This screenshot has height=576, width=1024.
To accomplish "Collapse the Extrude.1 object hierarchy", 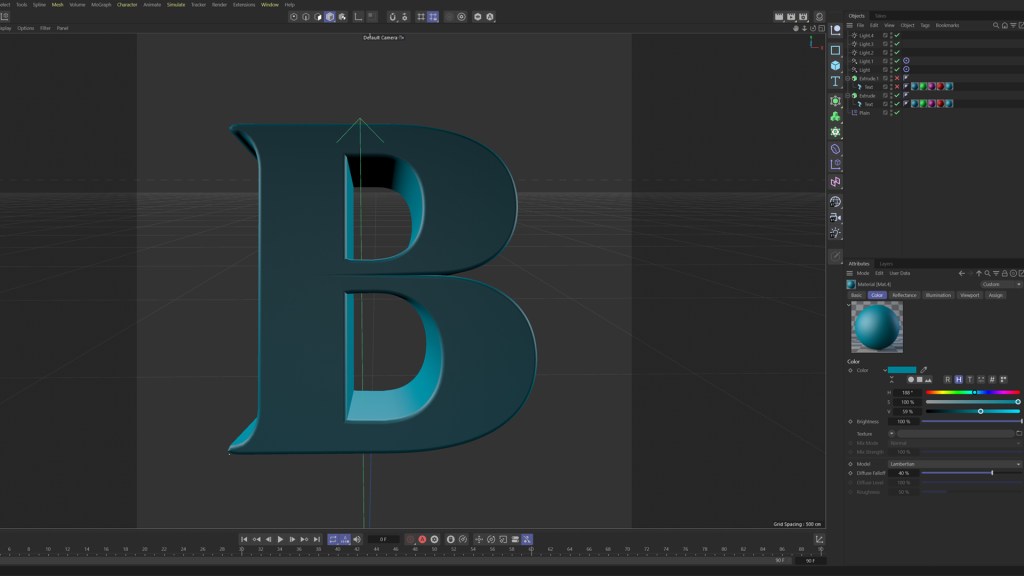I will pyautogui.click(x=848, y=78).
